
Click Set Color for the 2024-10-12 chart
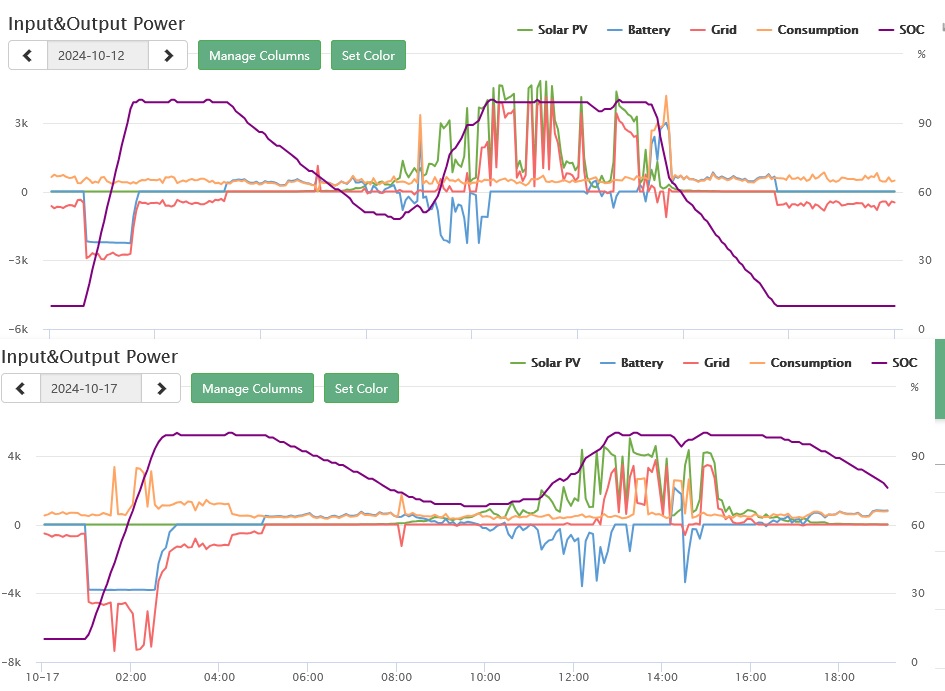(368, 56)
